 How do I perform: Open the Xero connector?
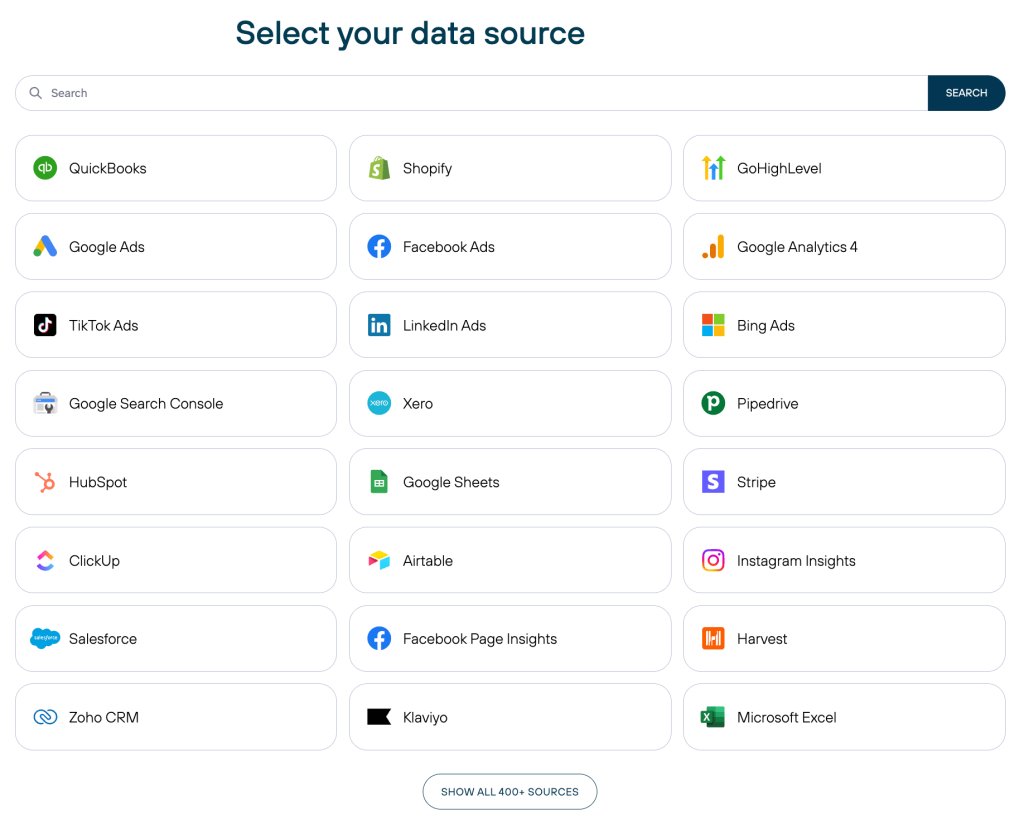coord(510,403)
